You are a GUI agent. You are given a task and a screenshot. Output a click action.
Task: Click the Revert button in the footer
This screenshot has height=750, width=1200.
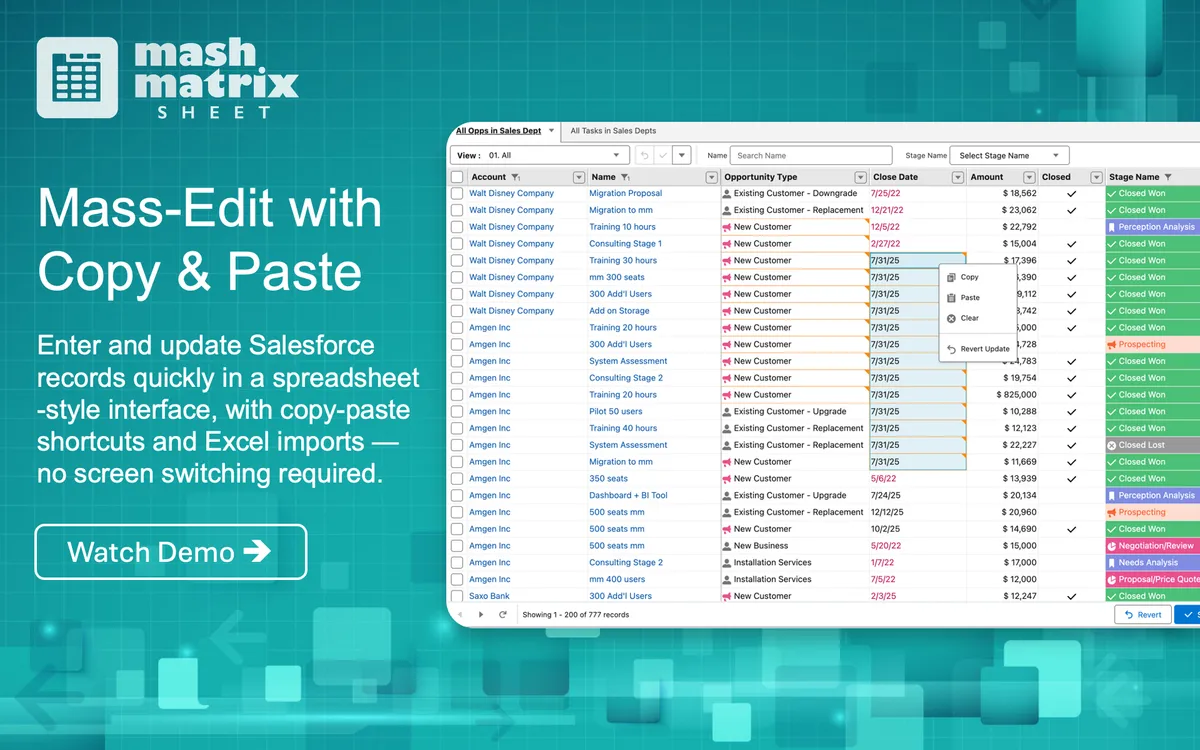(1142, 614)
